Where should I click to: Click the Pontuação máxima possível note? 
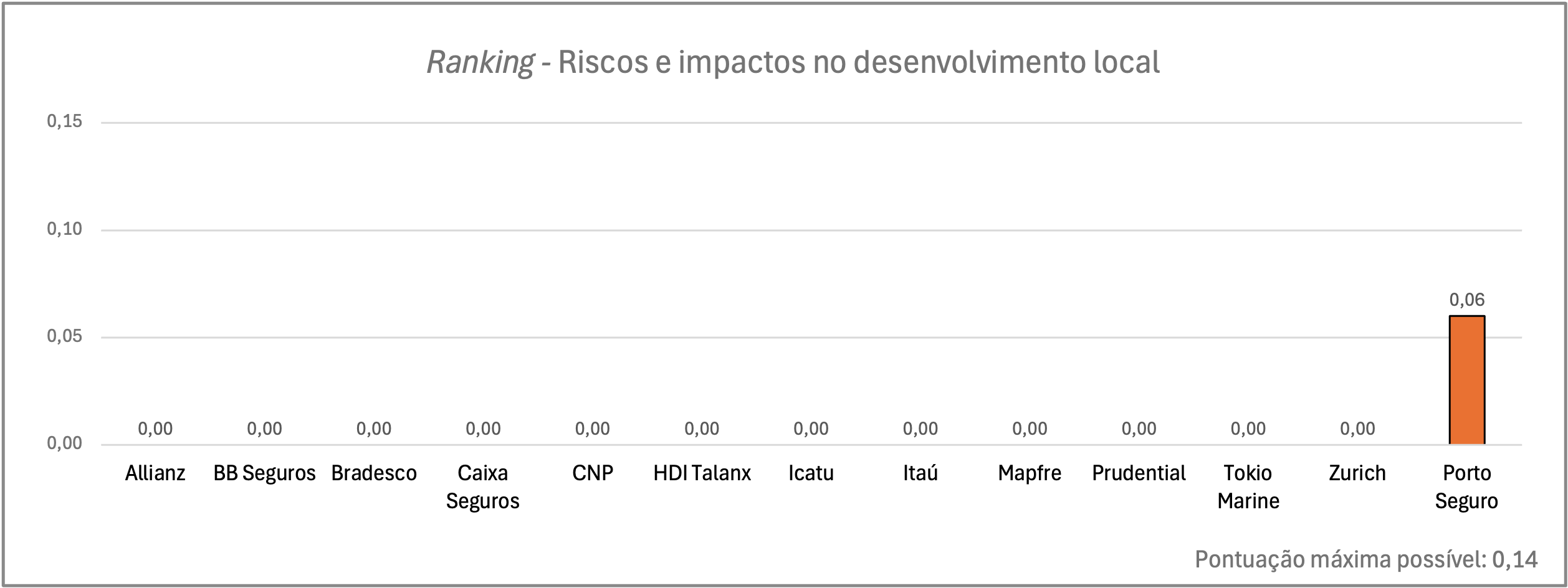click(1366, 559)
